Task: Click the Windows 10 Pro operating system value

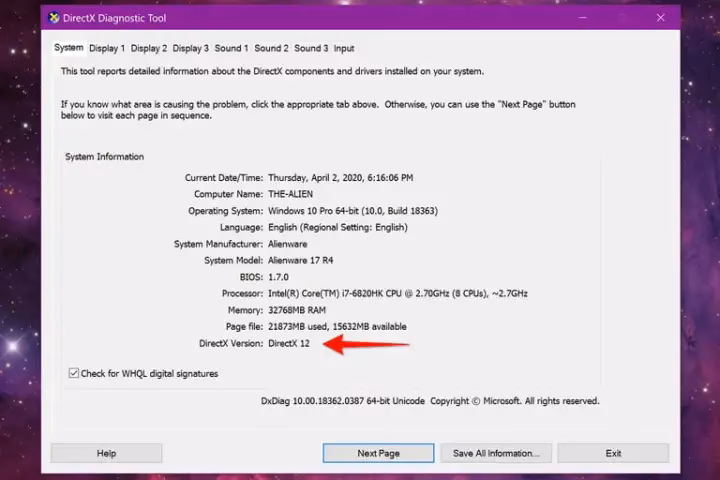Action: click(353, 211)
